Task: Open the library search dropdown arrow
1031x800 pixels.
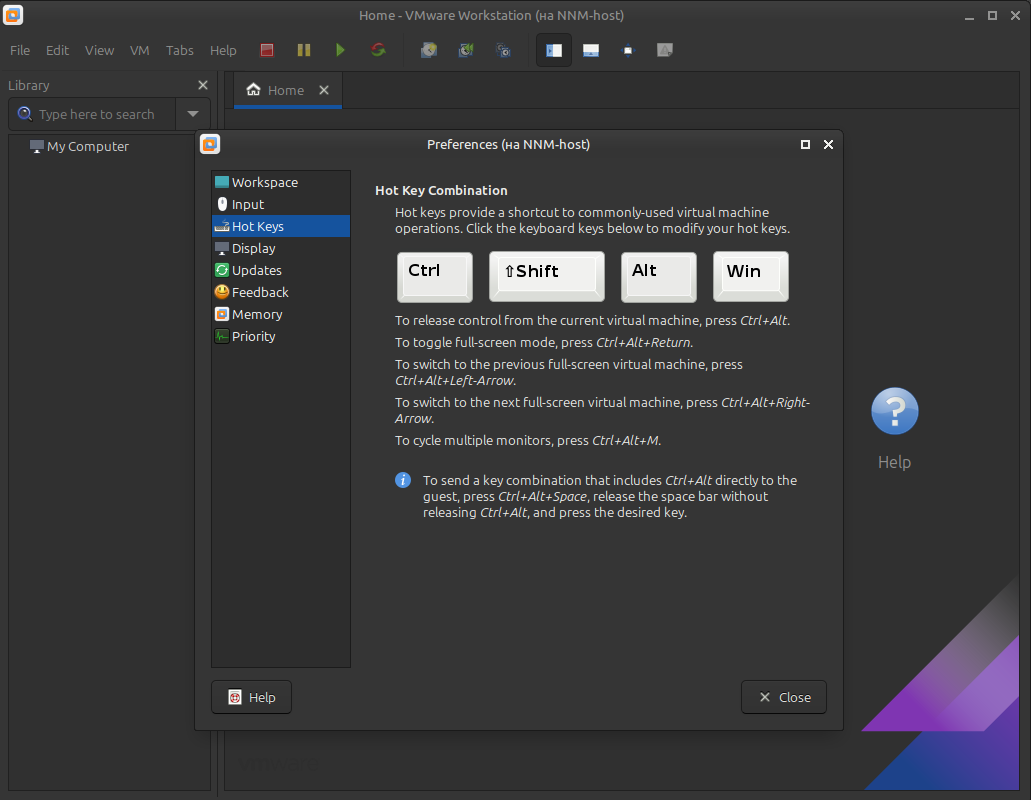Action: click(x=193, y=114)
